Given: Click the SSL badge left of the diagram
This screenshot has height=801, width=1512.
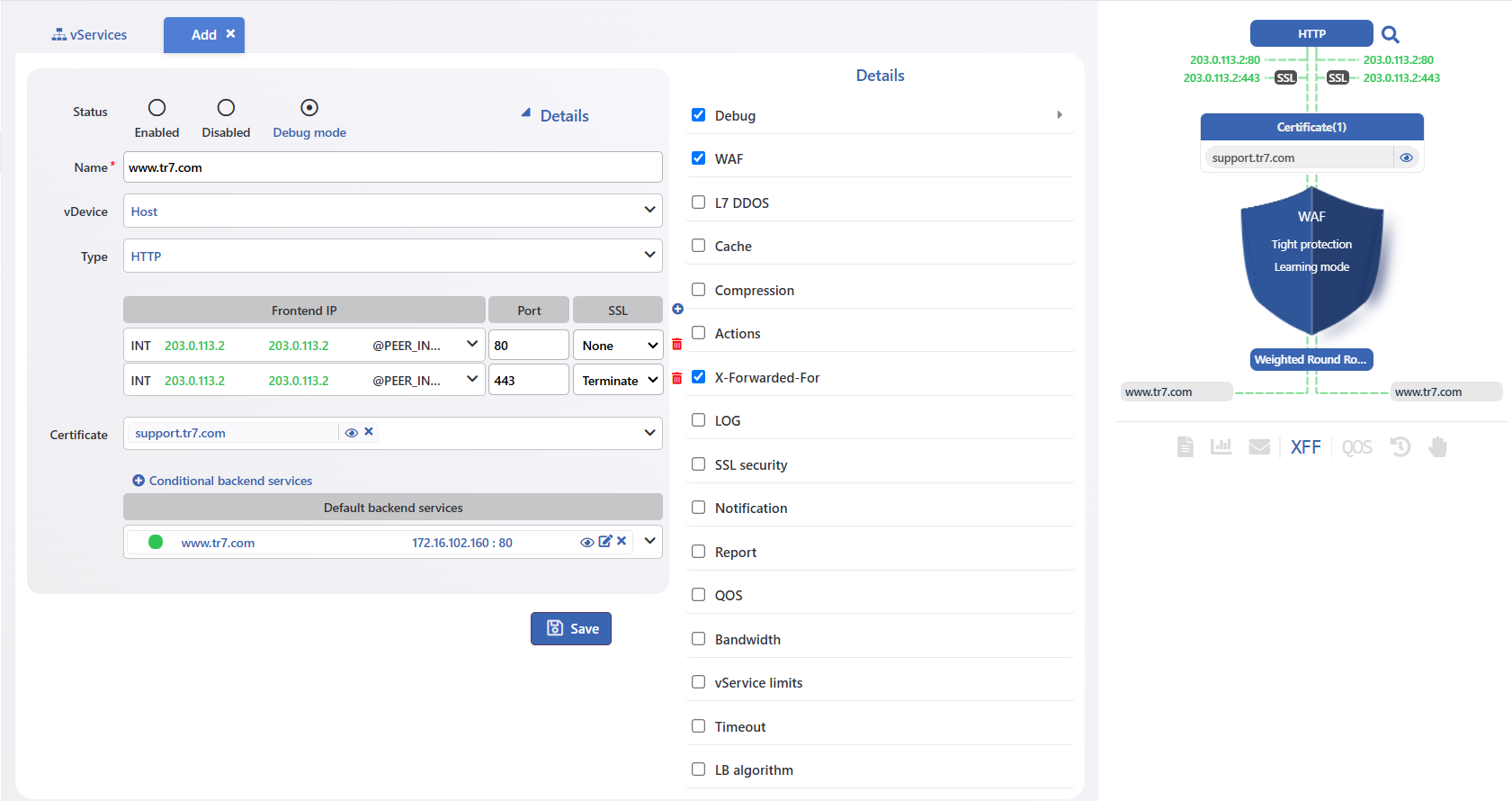Looking at the screenshot, I should pos(1285,78).
